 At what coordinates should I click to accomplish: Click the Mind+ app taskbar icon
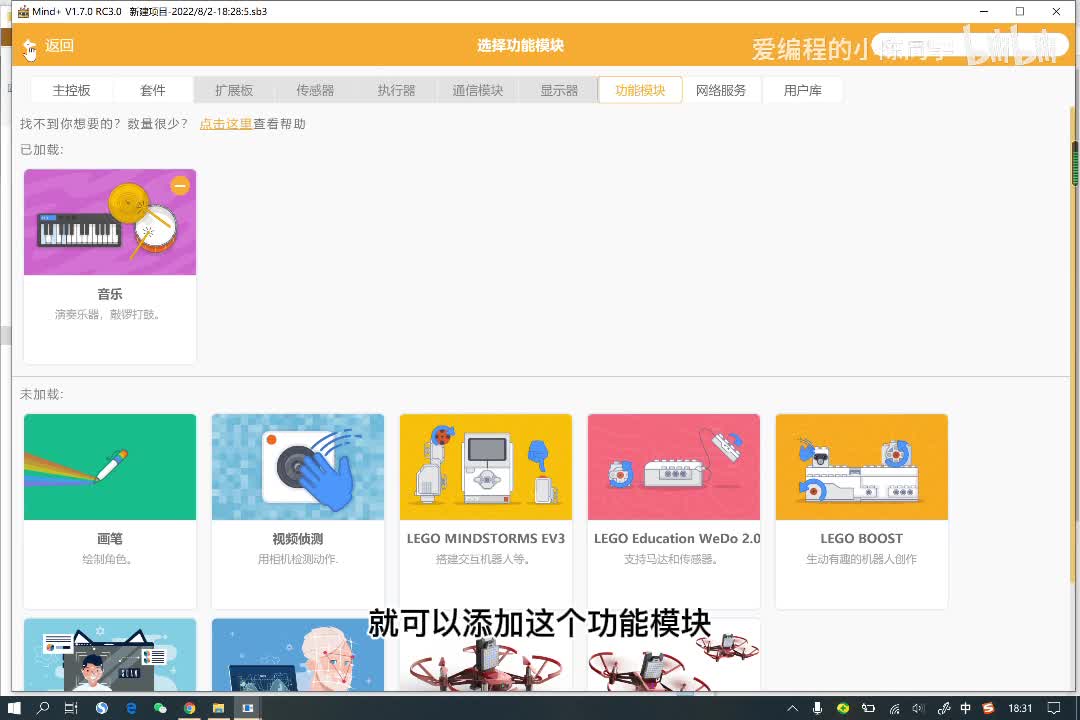tap(248, 708)
